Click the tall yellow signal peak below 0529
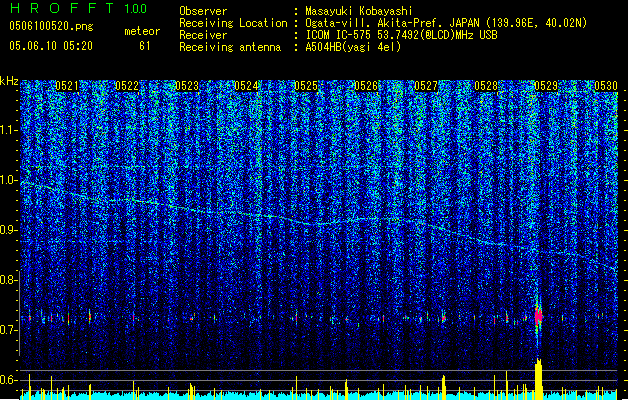Viewport: 629px width, 400px height. 538,379
